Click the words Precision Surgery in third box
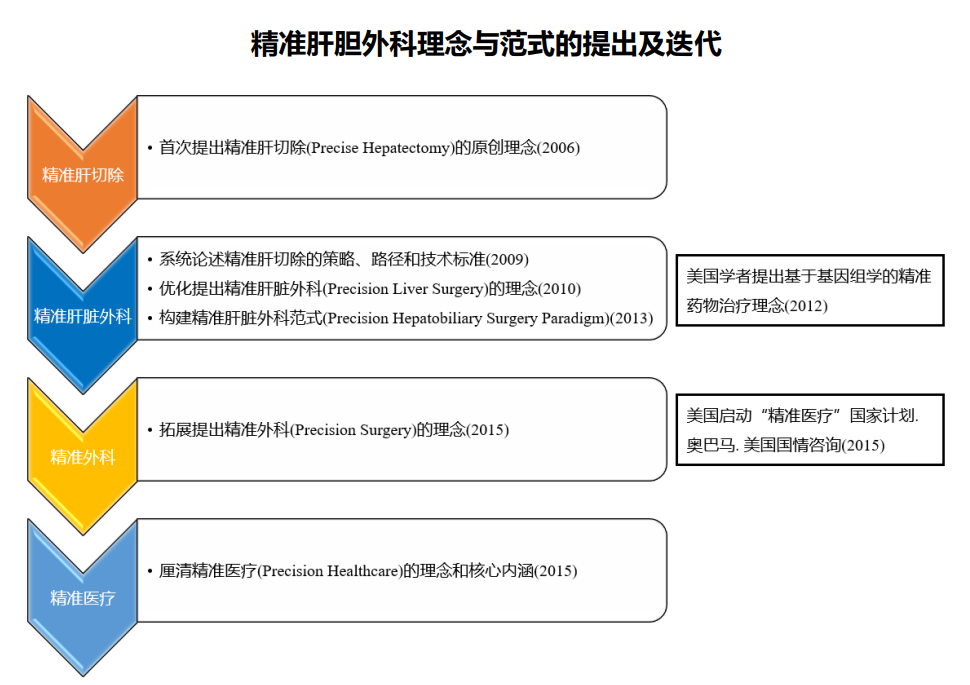The height and width of the screenshot is (685, 970). [353, 430]
